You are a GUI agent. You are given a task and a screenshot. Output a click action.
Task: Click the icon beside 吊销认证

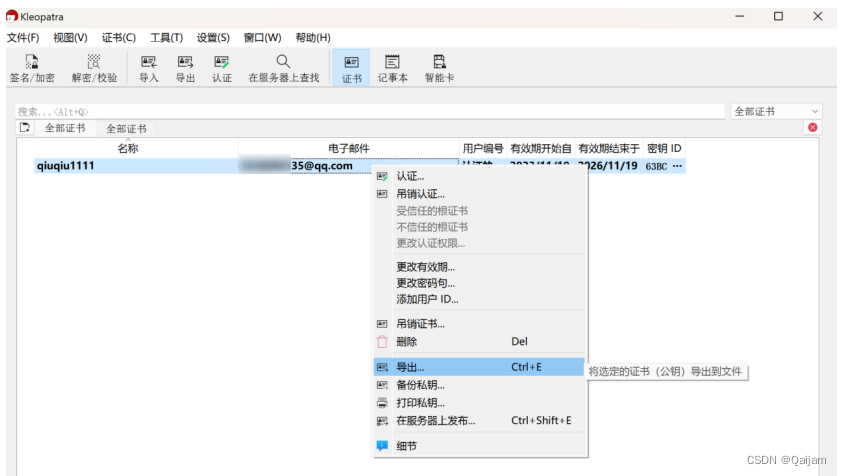pos(382,194)
